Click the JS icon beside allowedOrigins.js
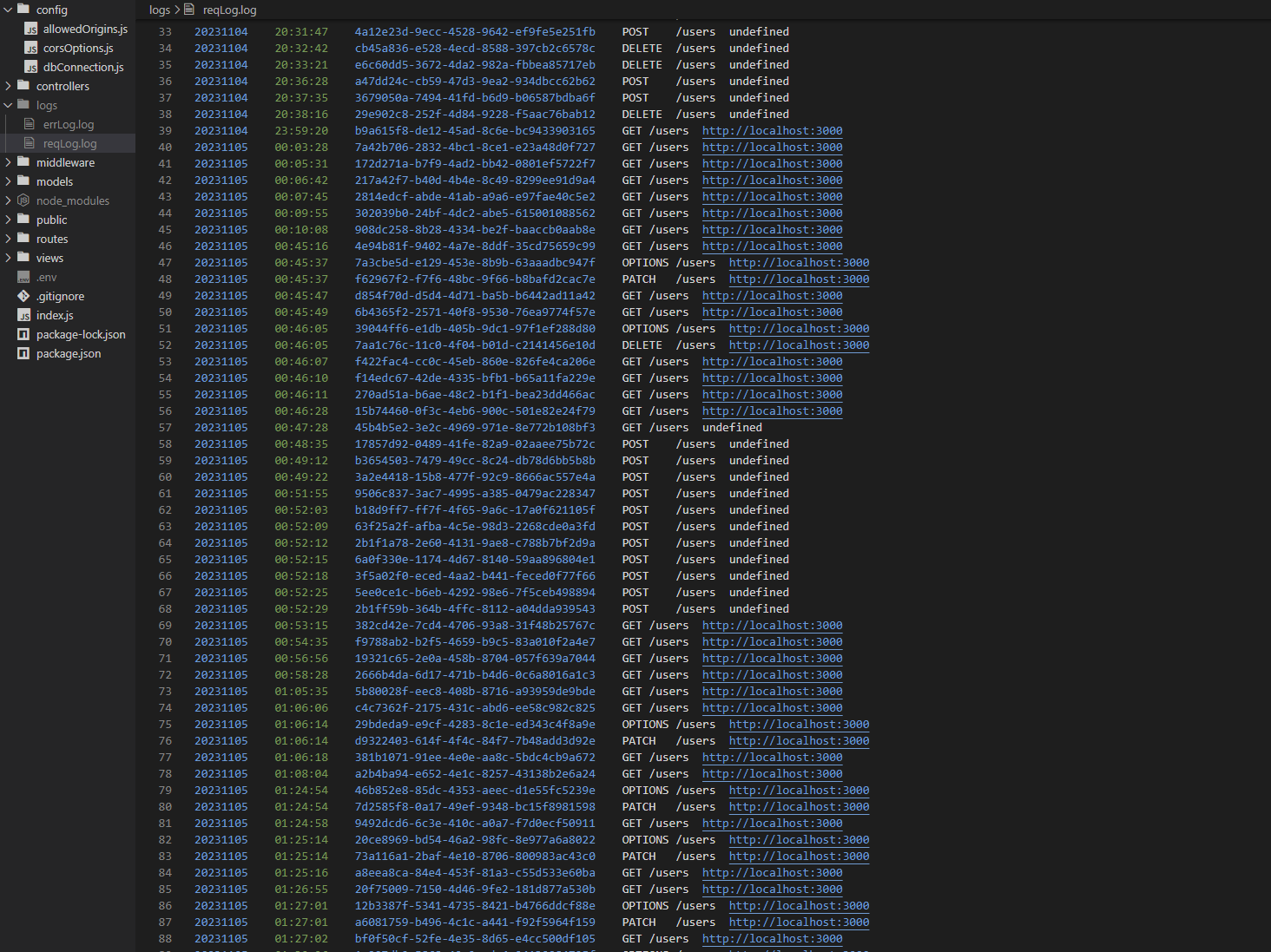 pyautogui.click(x=31, y=30)
